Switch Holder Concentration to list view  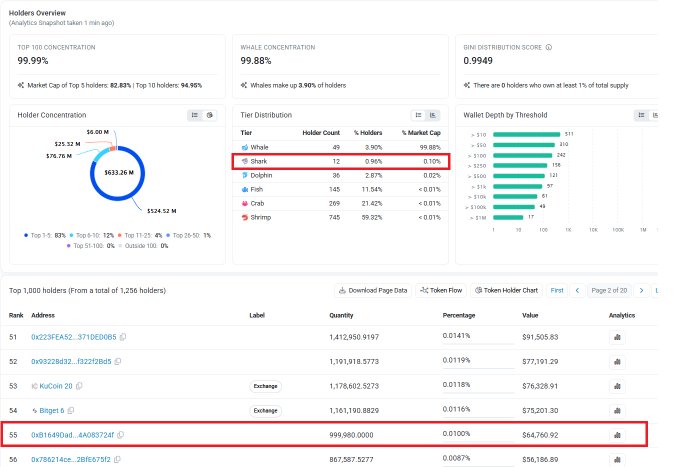195,115
